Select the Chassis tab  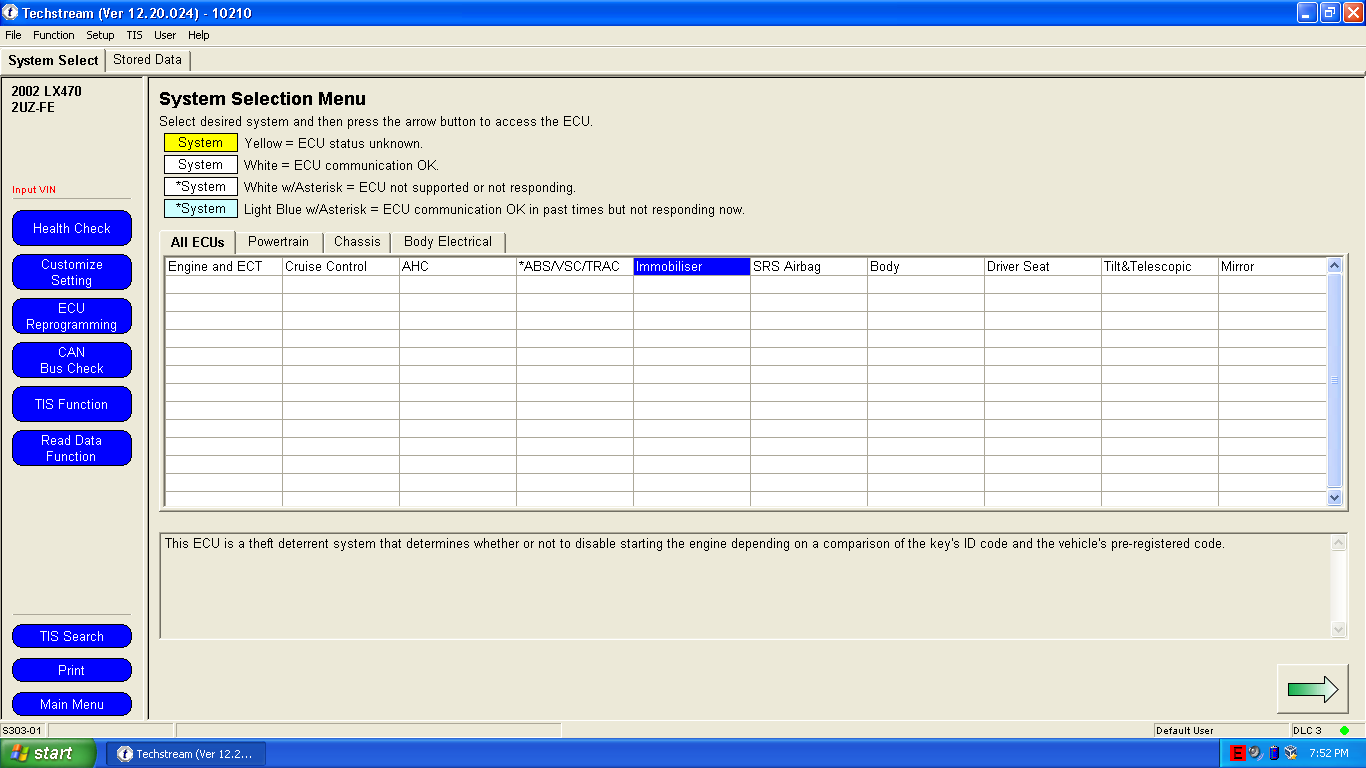357,242
